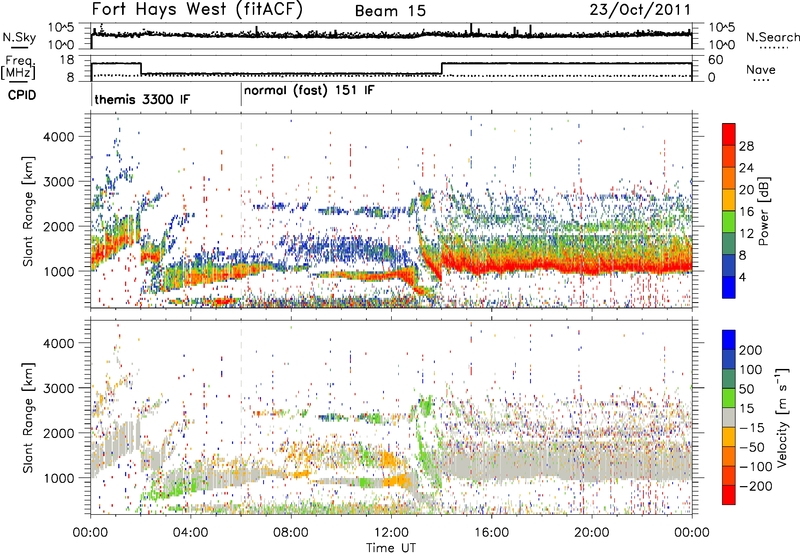The width and height of the screenshot is (800, 554).
Task: Click the "28" Power colorbar value
Action: coord(746,146)
